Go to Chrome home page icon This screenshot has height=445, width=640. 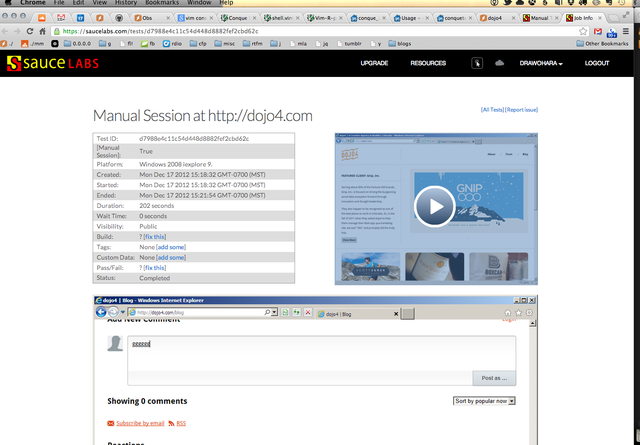(42, 31)
